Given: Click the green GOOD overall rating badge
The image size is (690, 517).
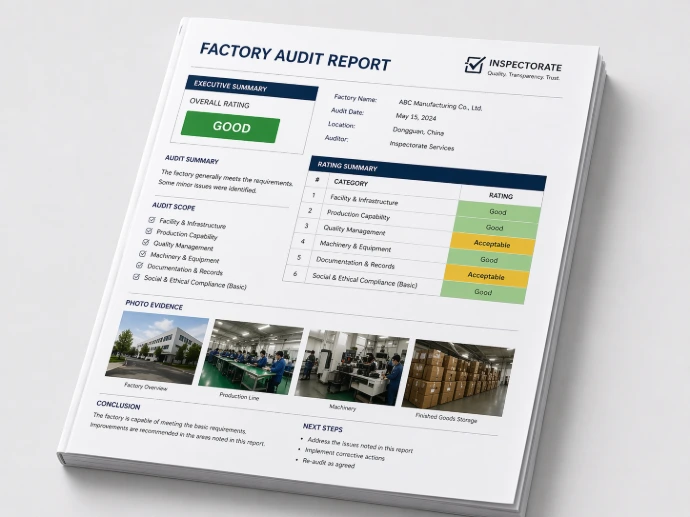Looking at the screenshot, I should point(231,128).
